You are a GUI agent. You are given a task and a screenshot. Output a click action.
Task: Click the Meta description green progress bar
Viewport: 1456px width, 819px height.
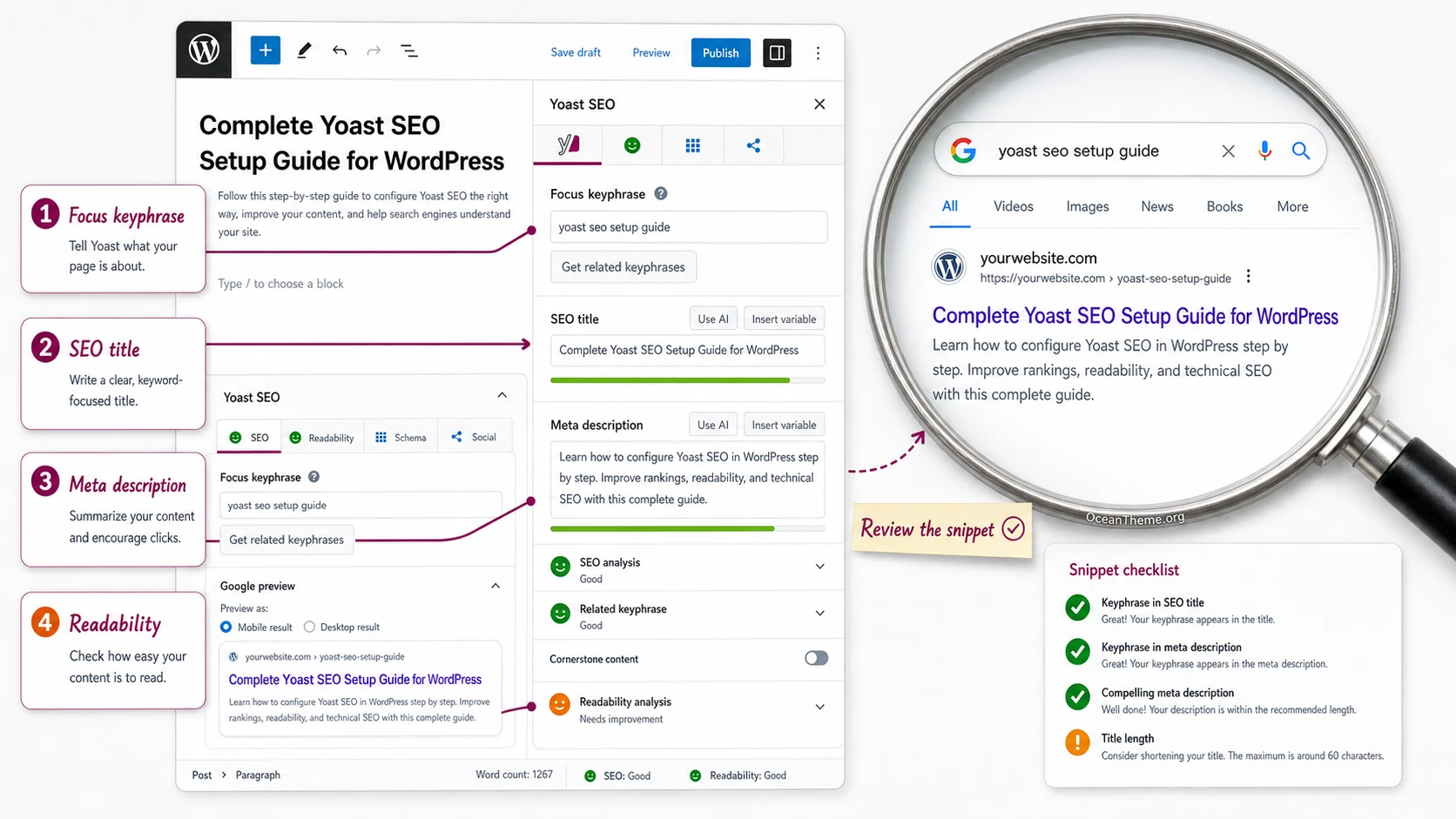click(x=662, y=528)
